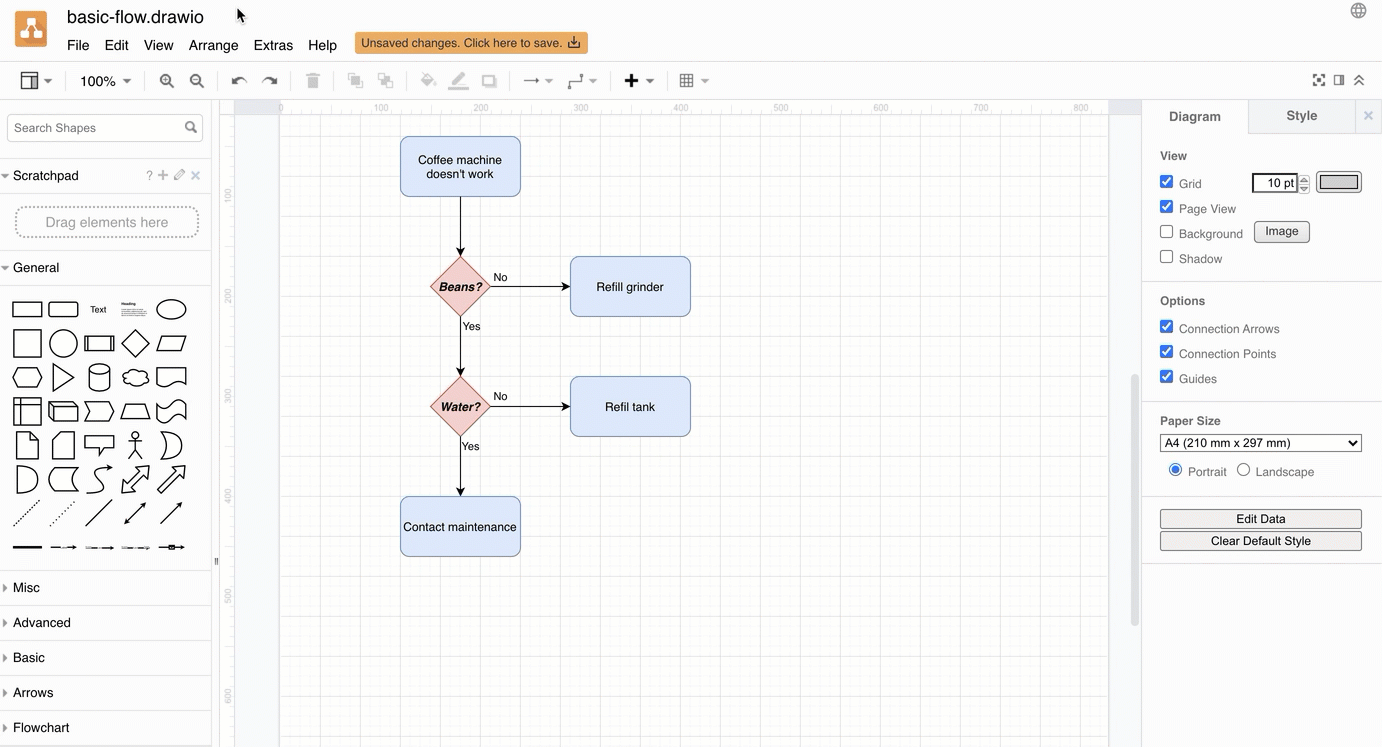Open the Extras menu
Image resolution: width=1382 pixels, height=747 pixels.
[273, 45]
